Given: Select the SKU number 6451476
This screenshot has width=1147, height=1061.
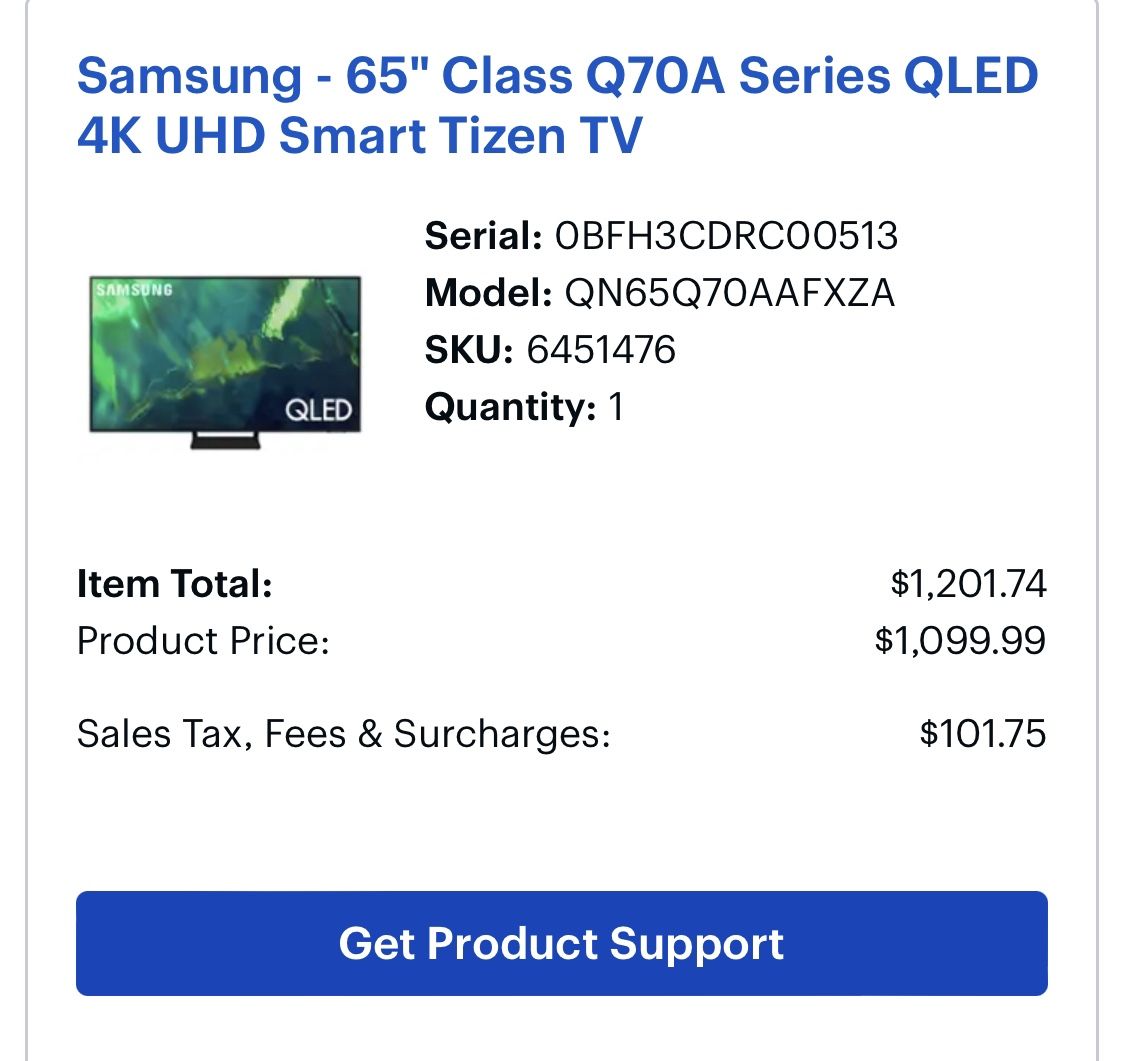Looking at the screenshot, I should point(601,350).
